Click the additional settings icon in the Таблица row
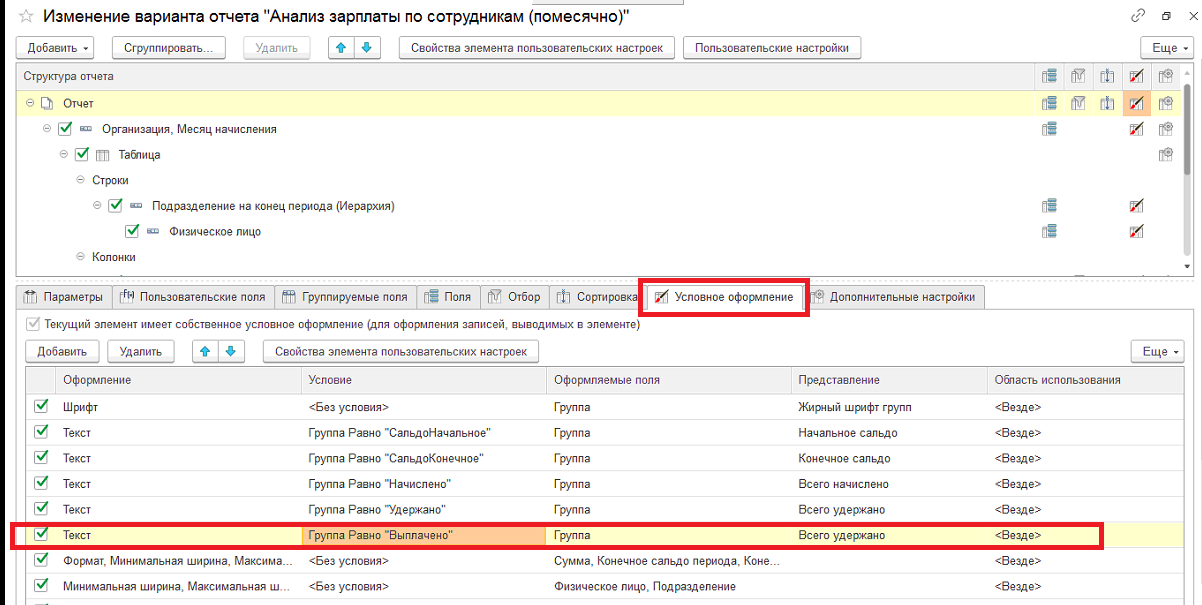Image resolution: width=1202 pixels, height=605 pixels. 1165,155
